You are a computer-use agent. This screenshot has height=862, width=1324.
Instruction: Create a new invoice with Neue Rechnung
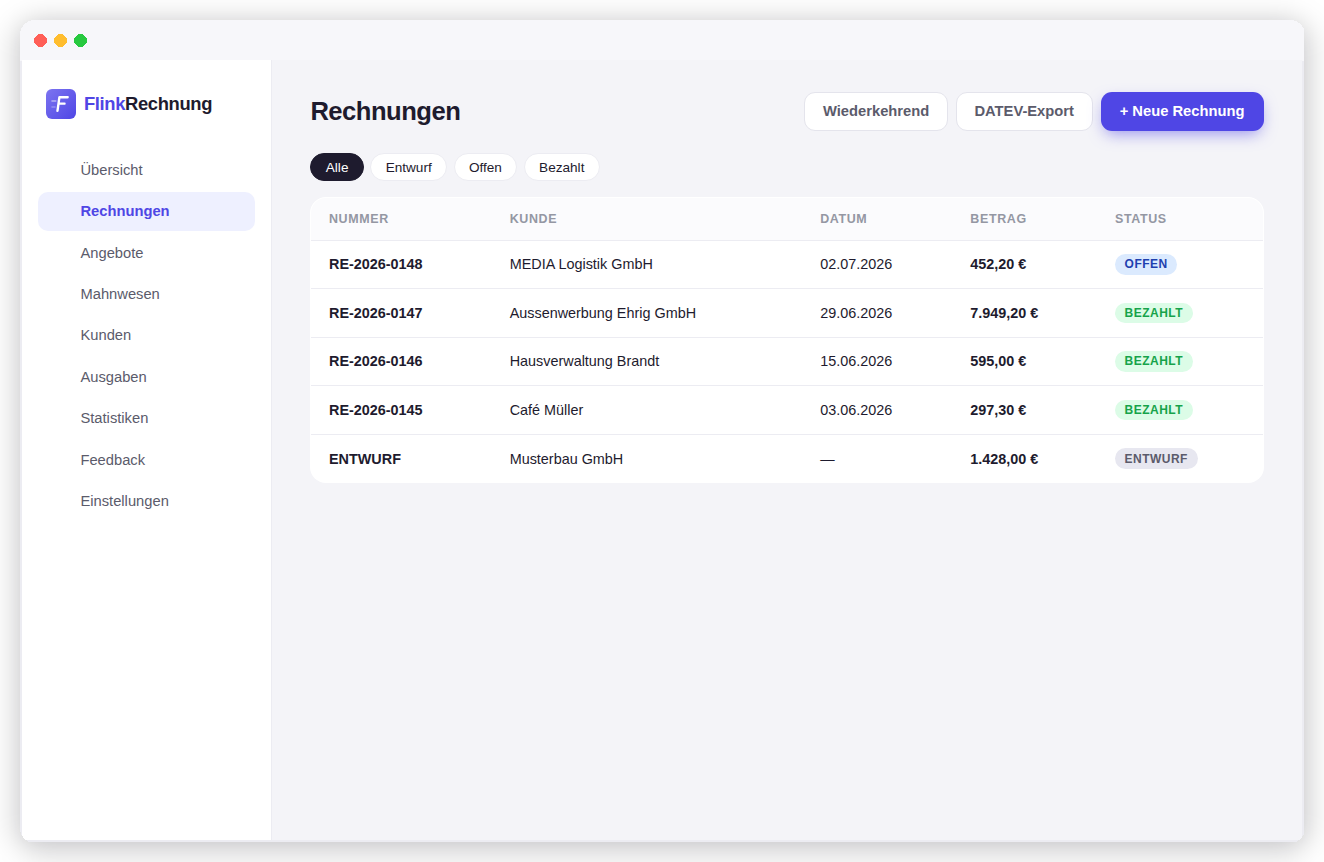(1182, 111)
